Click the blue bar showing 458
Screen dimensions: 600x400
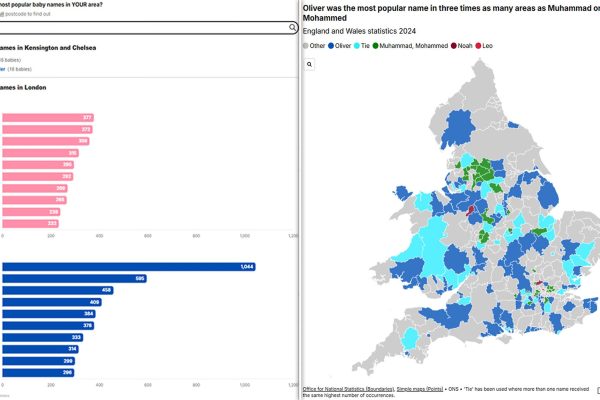(58, 290)
